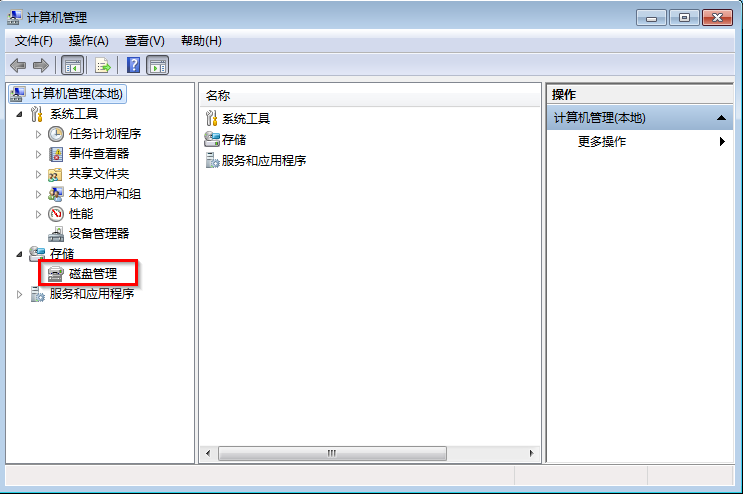Expand the 服务和应用程序 tree node arrow
Screen dimensions: 743x494
tap(19, 294)
